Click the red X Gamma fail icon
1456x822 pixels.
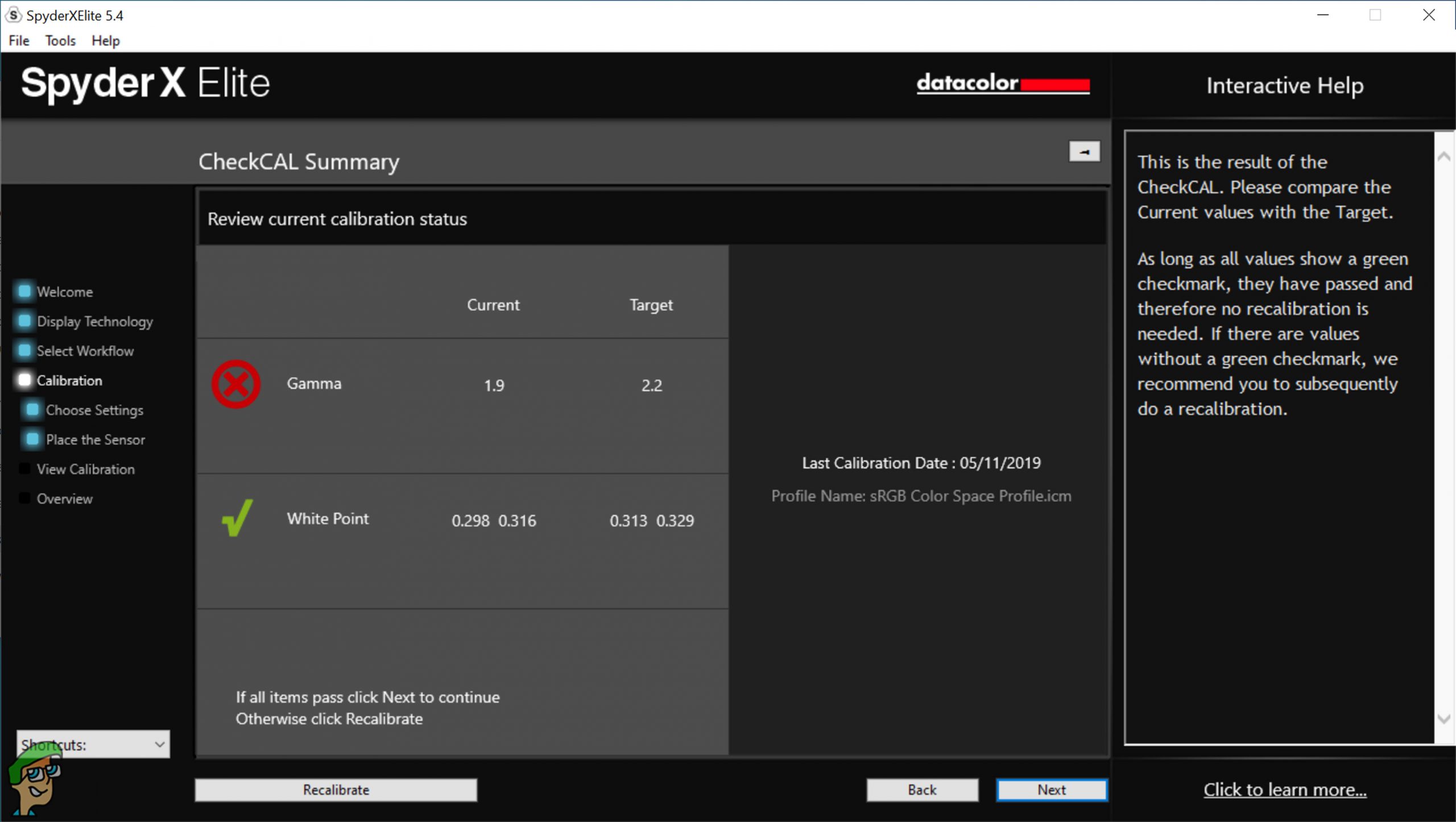(236, 384)
